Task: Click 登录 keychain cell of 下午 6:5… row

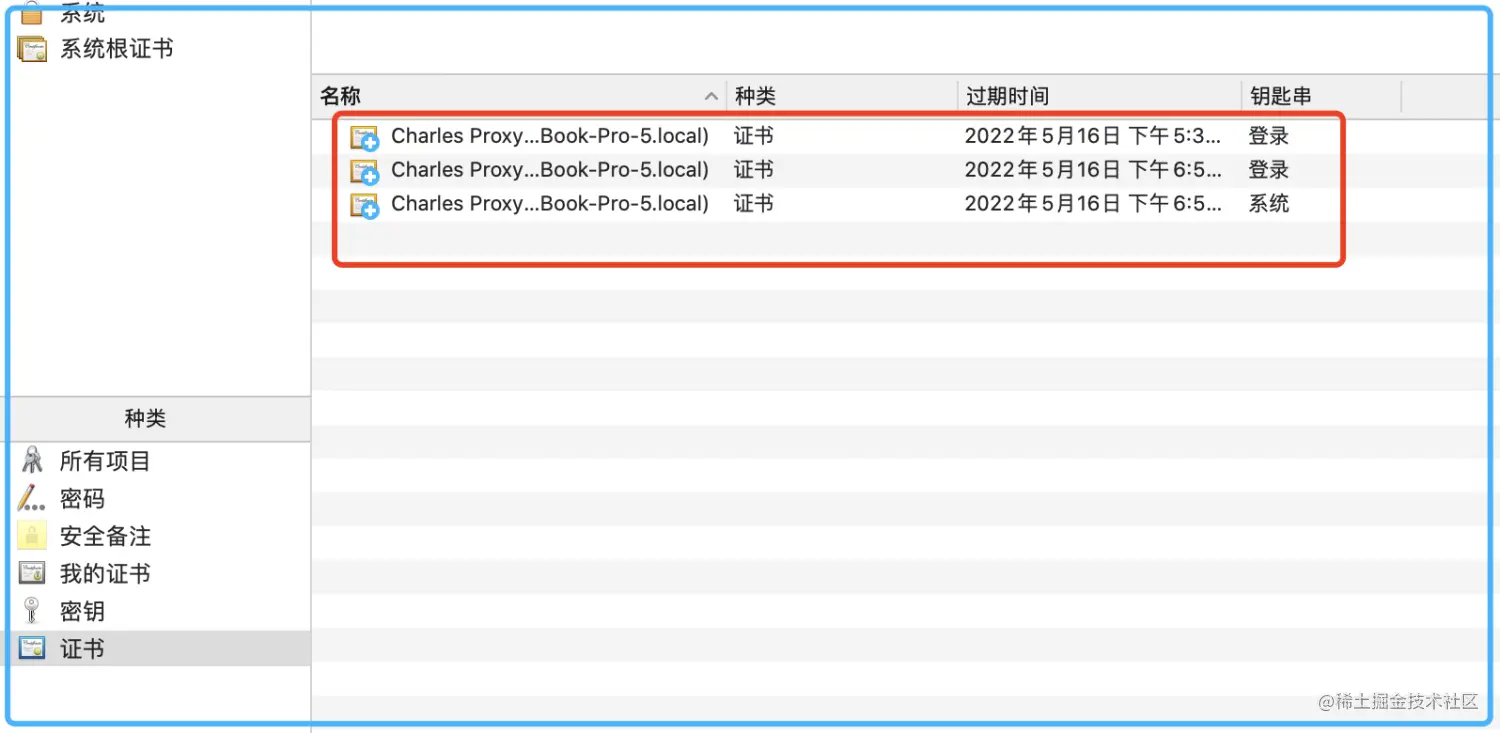Action: (1269, 170)
